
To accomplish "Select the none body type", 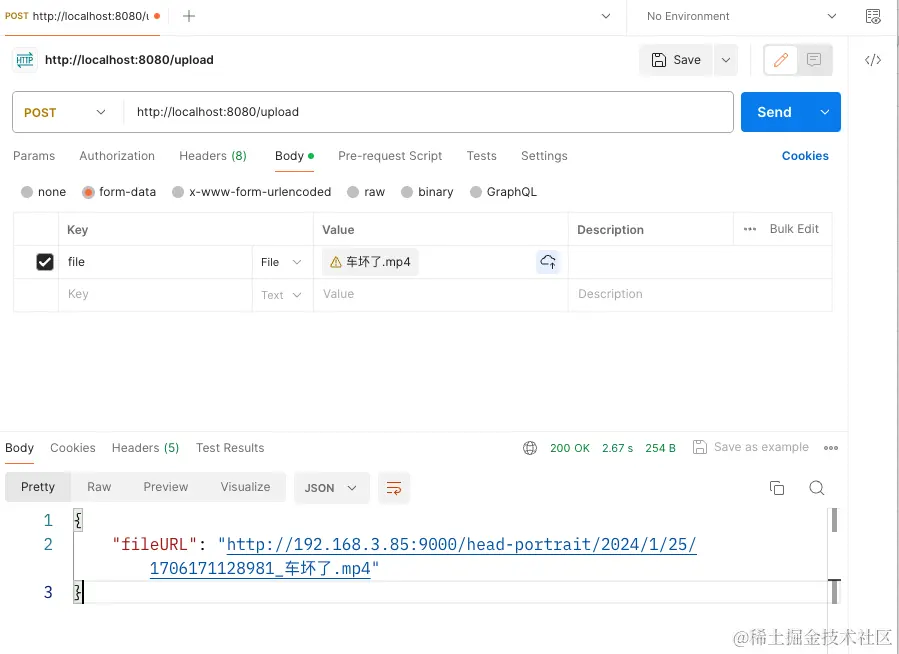I will click(27, 192).
